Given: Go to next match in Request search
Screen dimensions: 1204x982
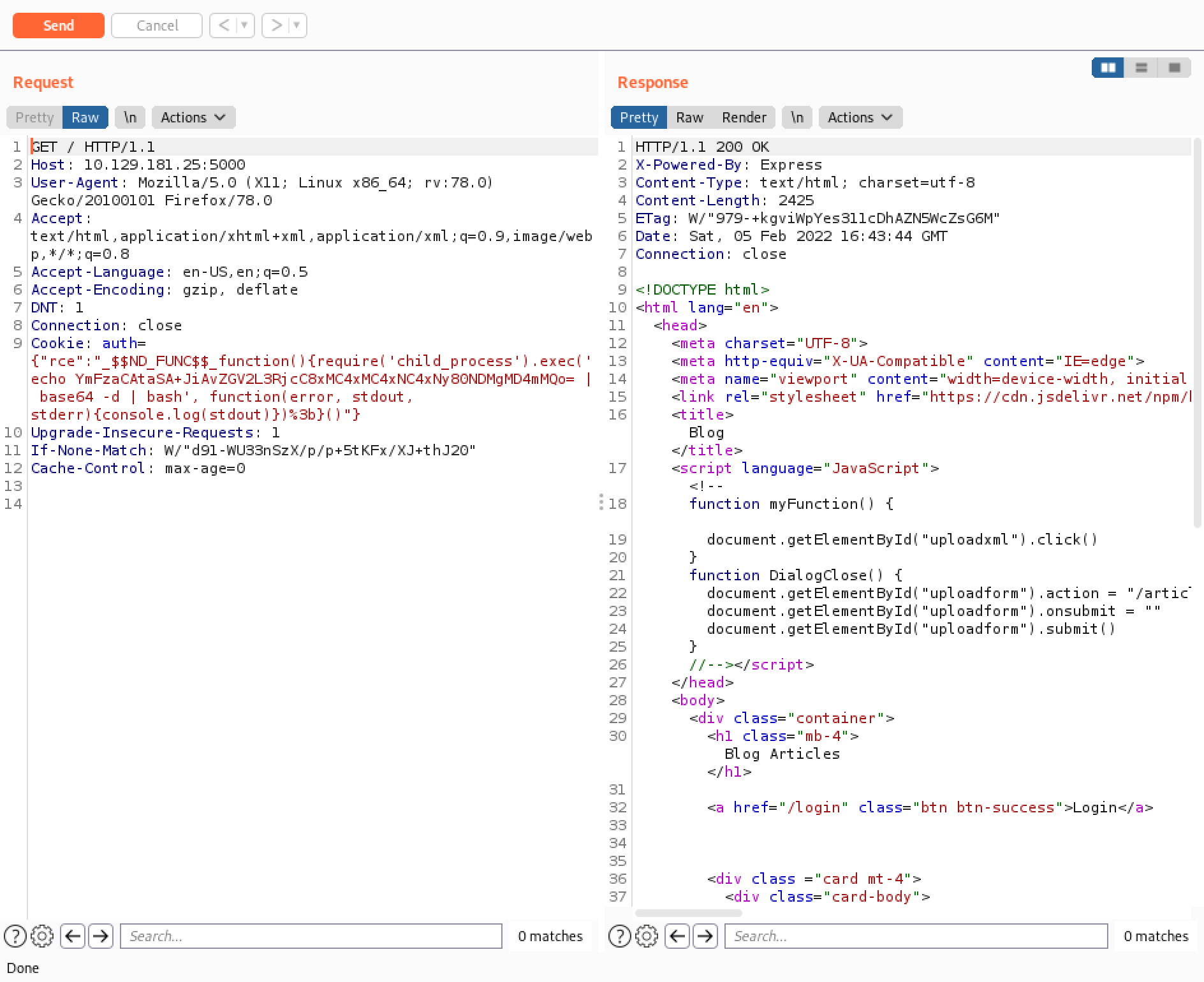Looking at the screenshot, I should (x=100, y=936).
